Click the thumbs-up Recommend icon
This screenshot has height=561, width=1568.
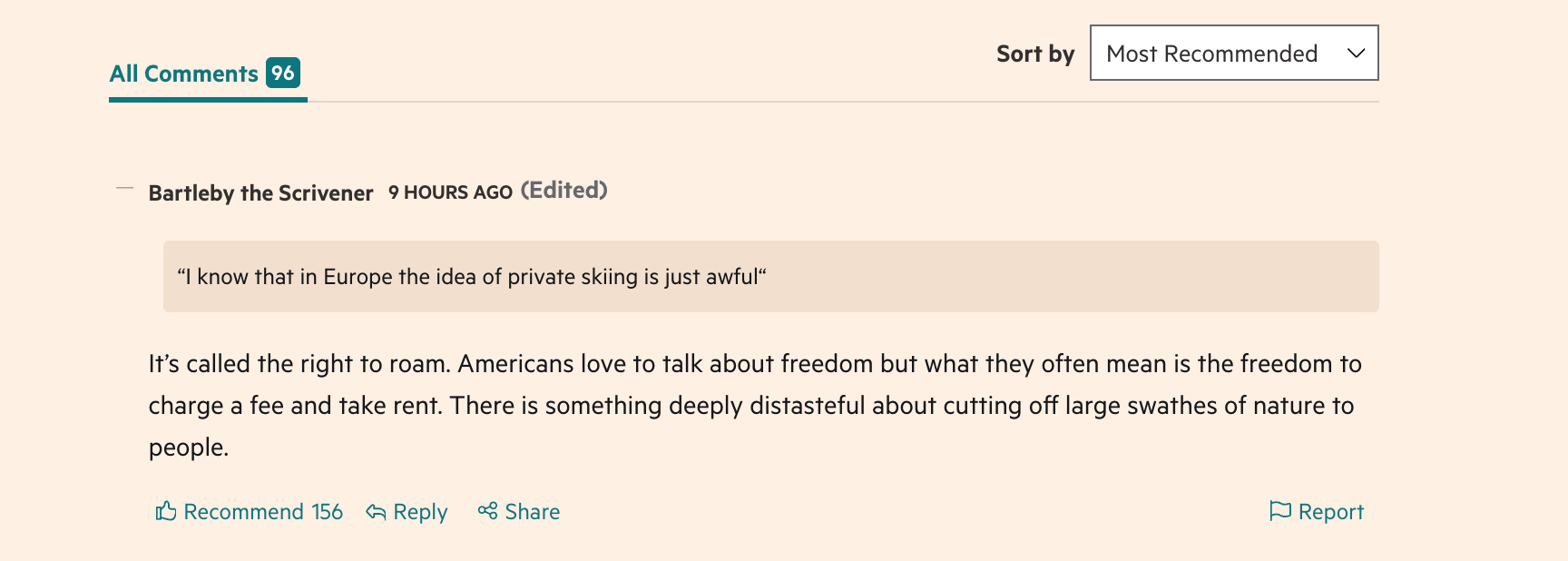pyautogui.click(x=166, y=511)
